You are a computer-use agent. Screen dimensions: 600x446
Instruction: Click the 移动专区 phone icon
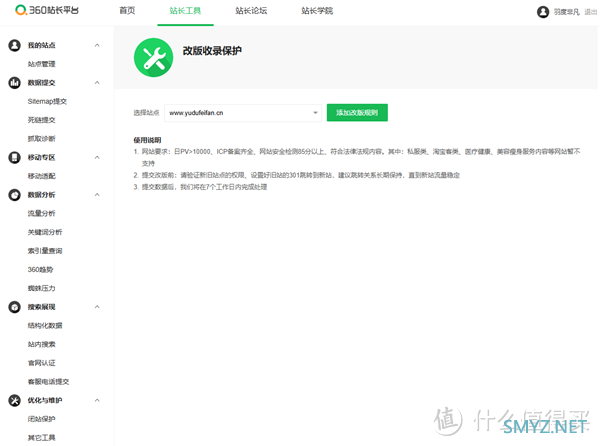[15, 157]
